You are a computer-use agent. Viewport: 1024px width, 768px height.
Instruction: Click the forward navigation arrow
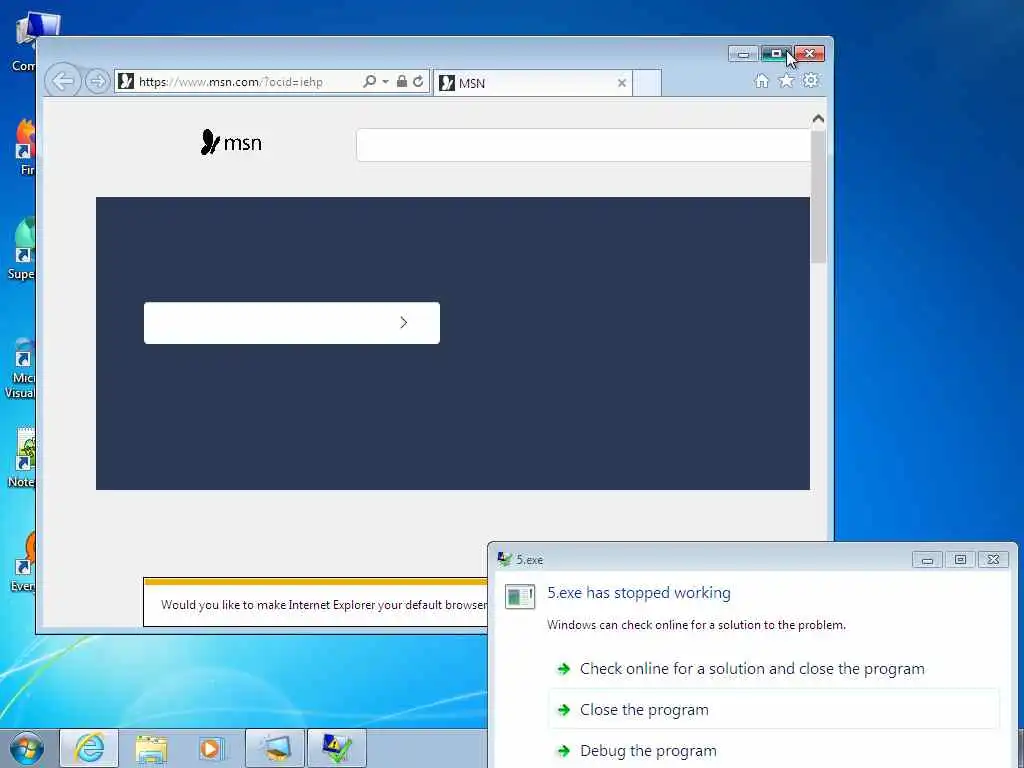pos(97,82)
